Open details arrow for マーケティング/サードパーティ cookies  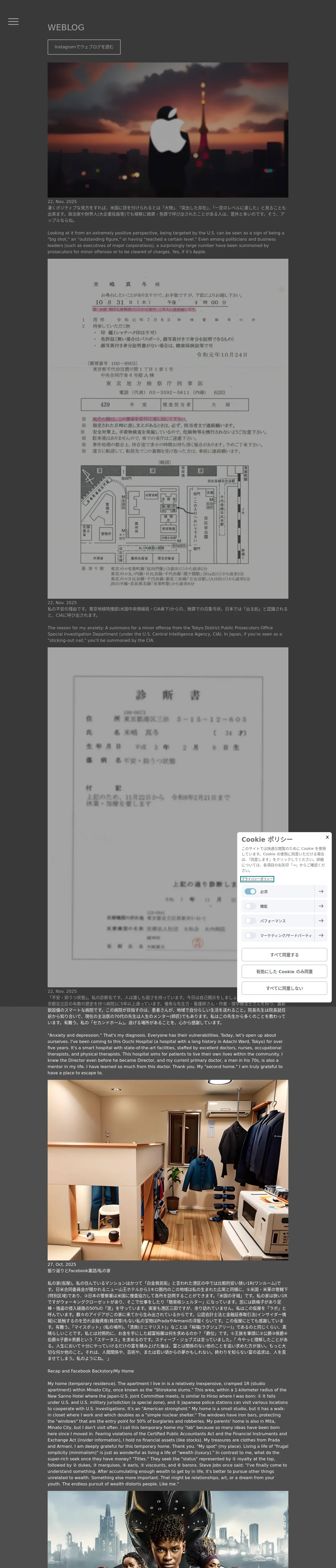[321, 935]
